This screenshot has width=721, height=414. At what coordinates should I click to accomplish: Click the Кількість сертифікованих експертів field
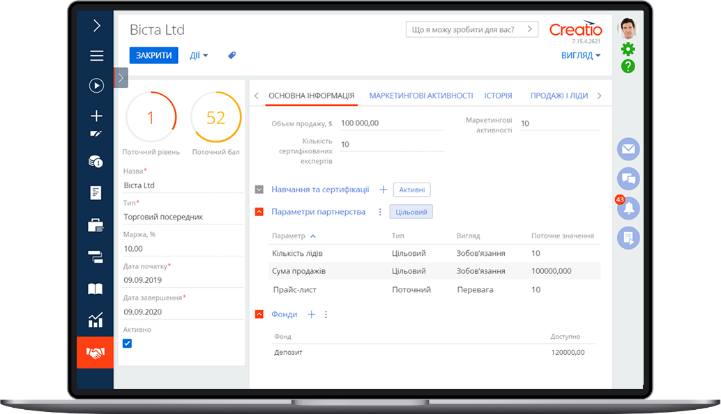(392, 144)
